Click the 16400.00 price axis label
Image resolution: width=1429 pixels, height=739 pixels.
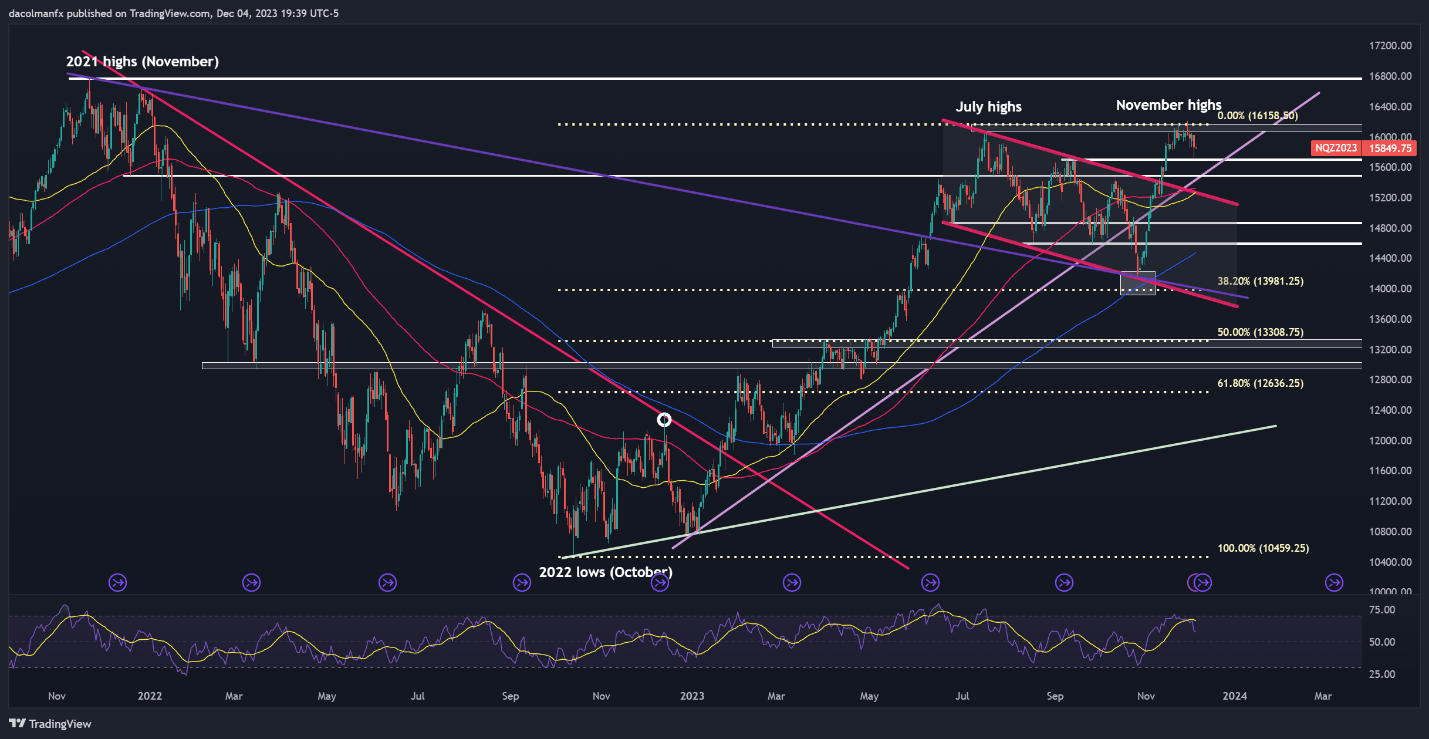pos(1391,107)
